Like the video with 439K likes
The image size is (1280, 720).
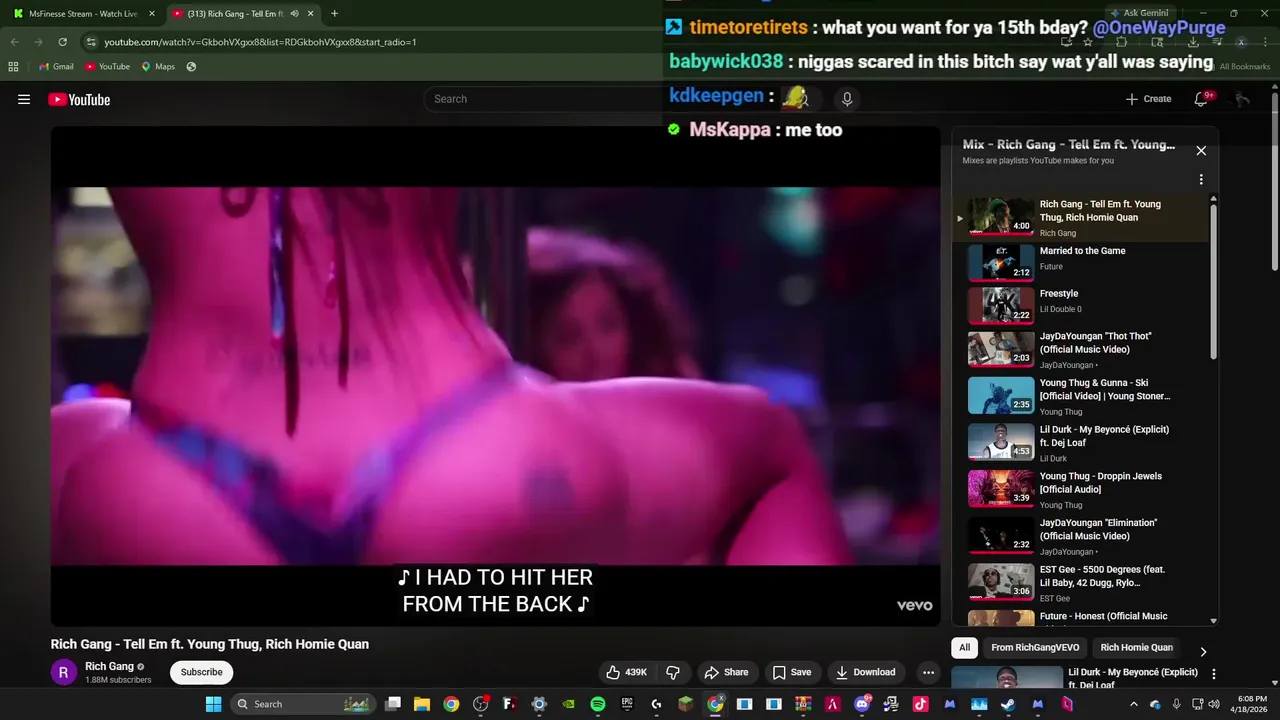pyautogui.click(x=626, y=672)
